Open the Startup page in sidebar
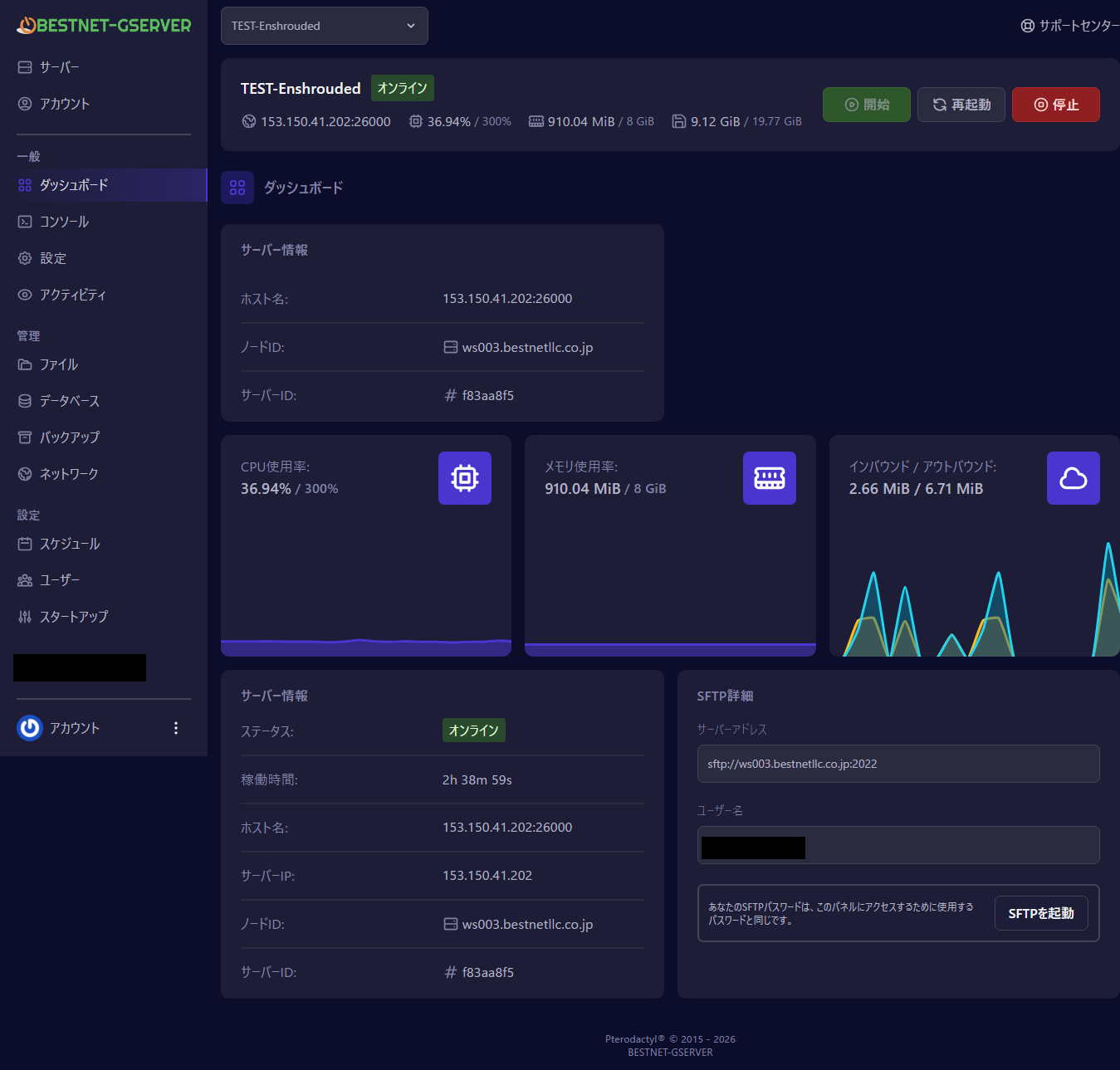Screen dimensions: 1120x1070 (73, 617)
